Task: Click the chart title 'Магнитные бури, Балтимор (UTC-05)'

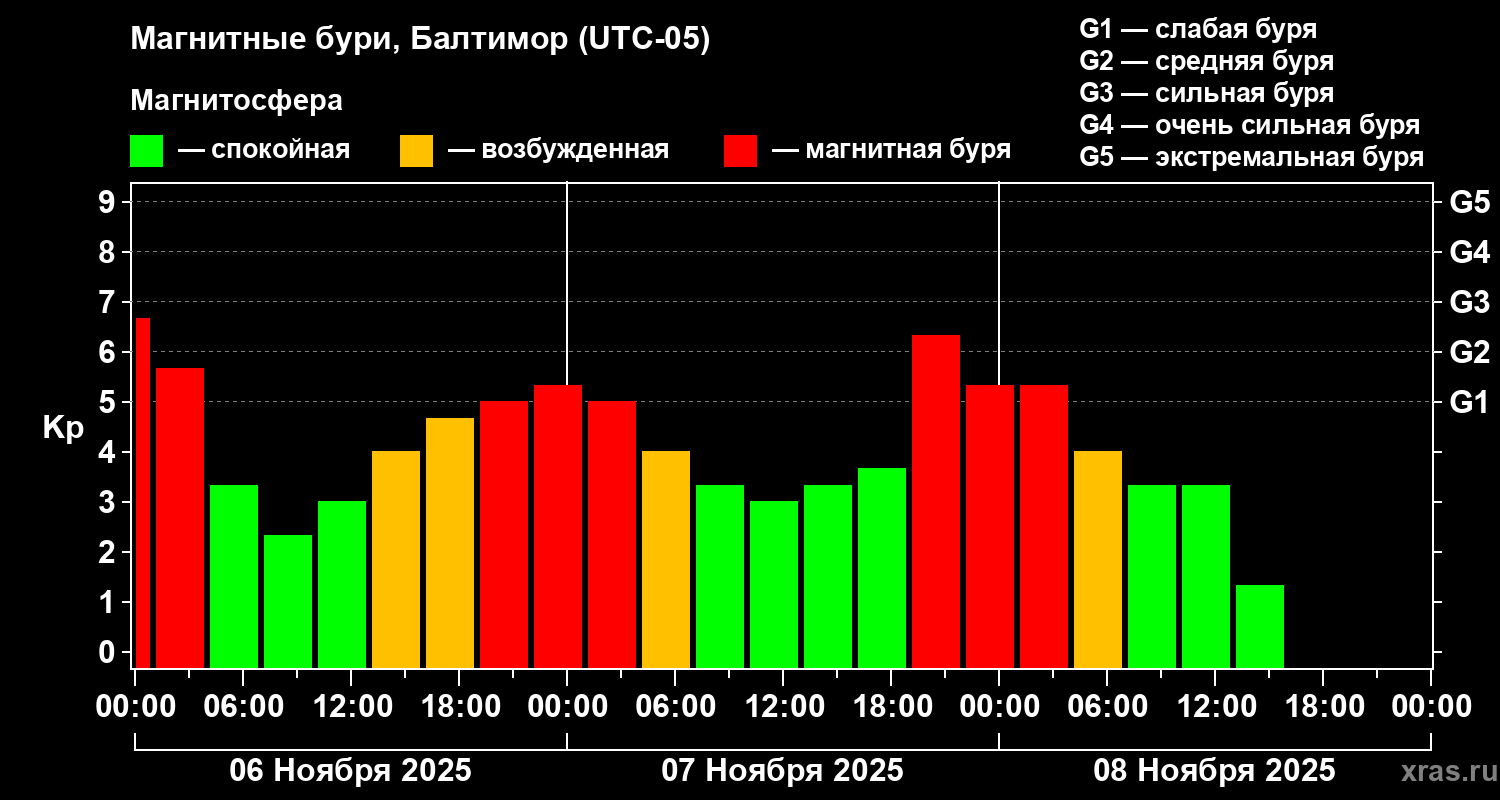Action: coord(420,40)
